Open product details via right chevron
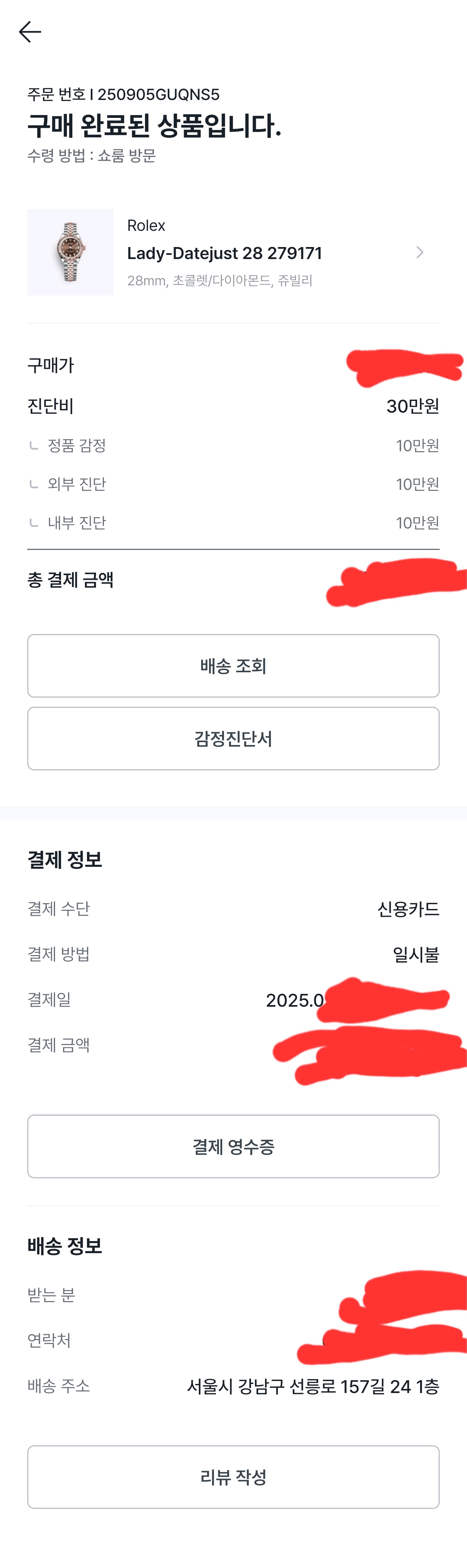Screen dimensions: 467x1568 coord(420,252)
